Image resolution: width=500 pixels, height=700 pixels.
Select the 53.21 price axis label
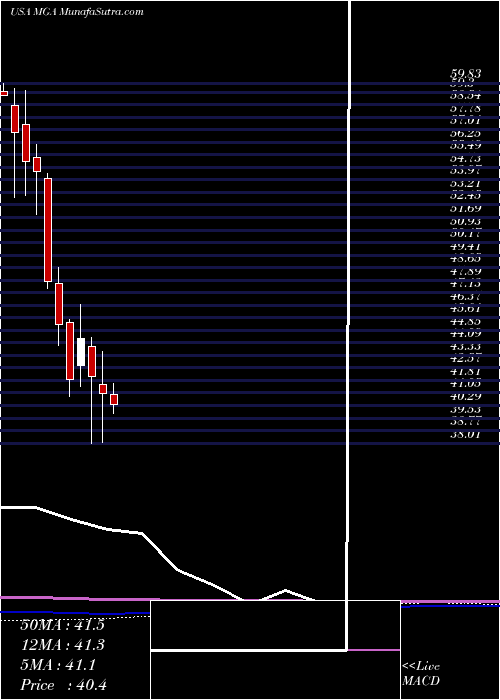coord(465,183)
